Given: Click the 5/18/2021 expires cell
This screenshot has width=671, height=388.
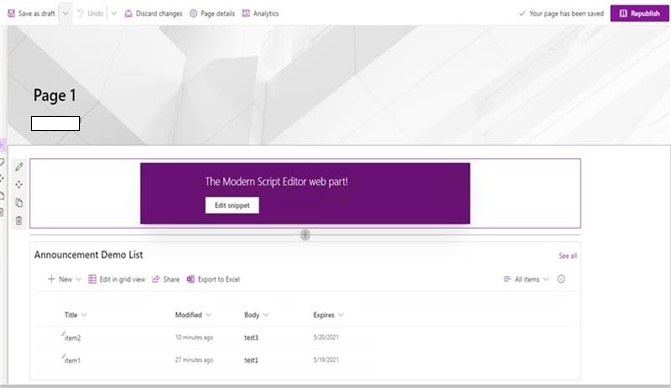Looking at the screenshot, I should tap(326, 360).
